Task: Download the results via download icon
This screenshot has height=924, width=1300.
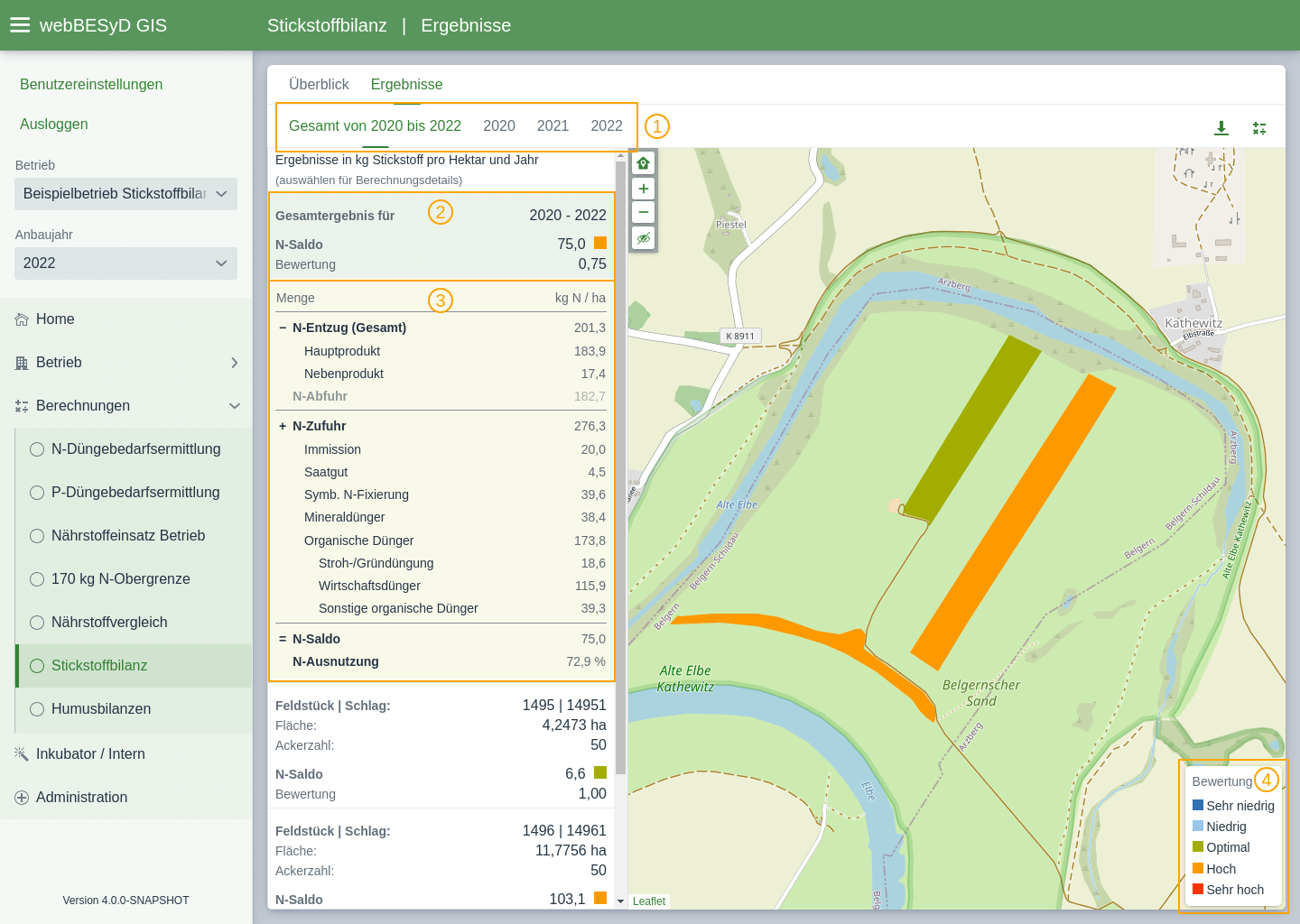Action: coord(1221,128)
